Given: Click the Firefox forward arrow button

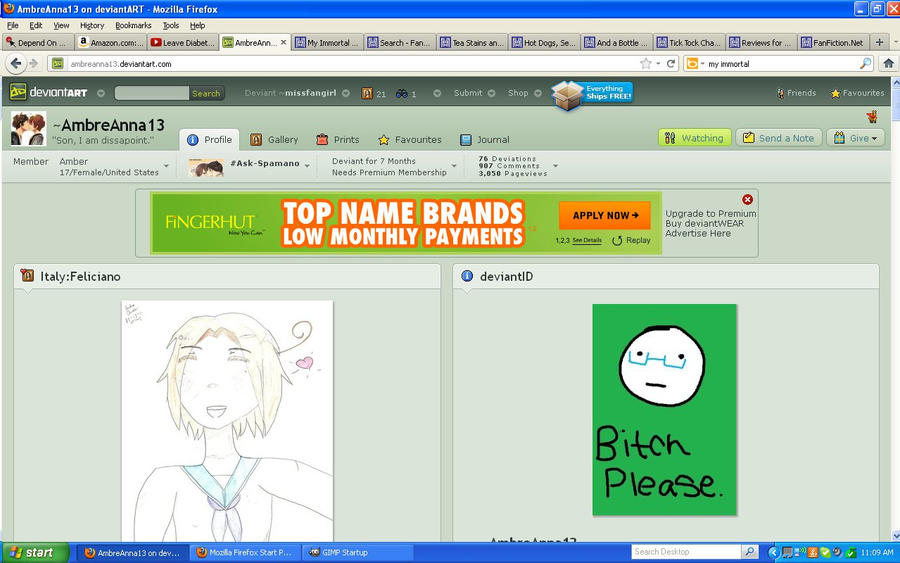Looking at the screenshot, I should pyautogui.click(x=33, y=64).
